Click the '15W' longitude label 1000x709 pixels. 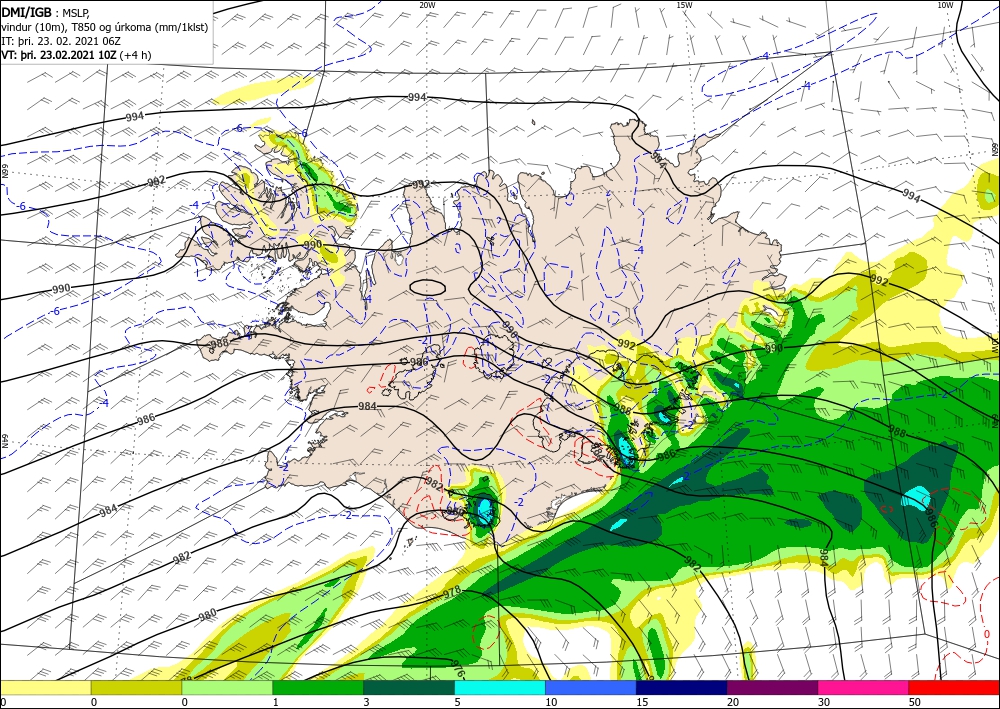tap(684, 5)
